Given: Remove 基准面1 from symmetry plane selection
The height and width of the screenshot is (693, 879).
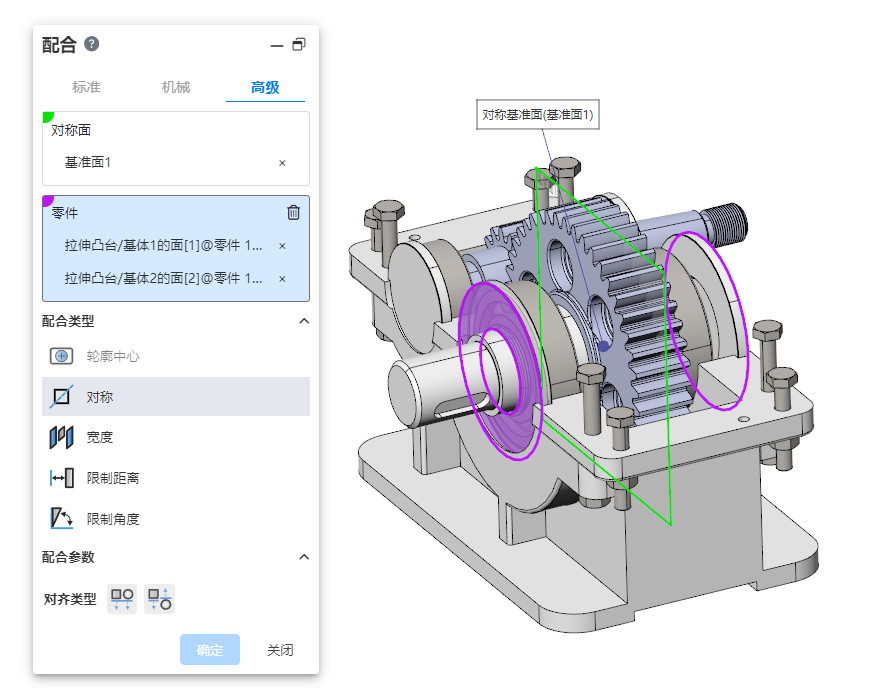Looking at the screenshot, I should 282,163.
